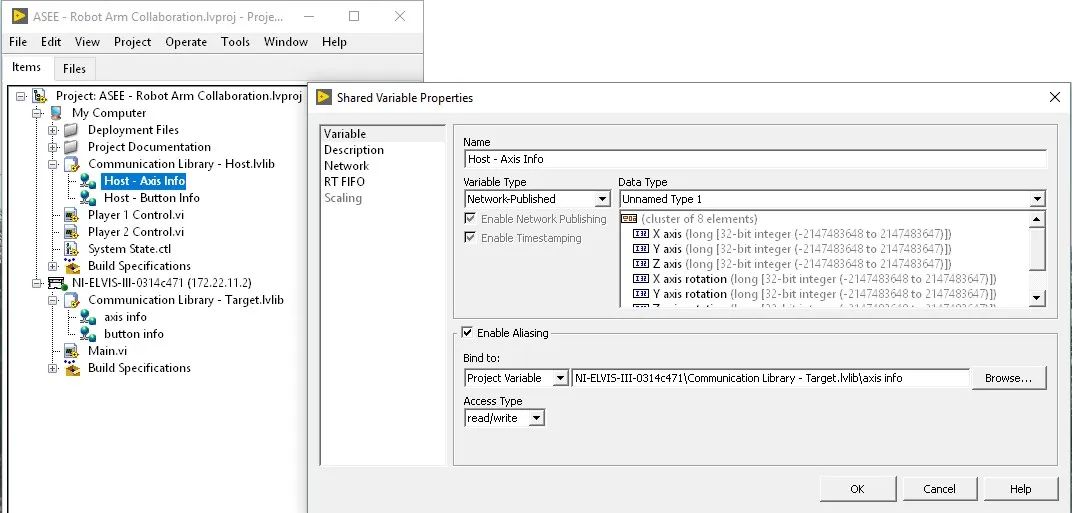This screenshot has width=1072, height=513.
Task: Click the My Computer icon
Action: tap(56, 113)
